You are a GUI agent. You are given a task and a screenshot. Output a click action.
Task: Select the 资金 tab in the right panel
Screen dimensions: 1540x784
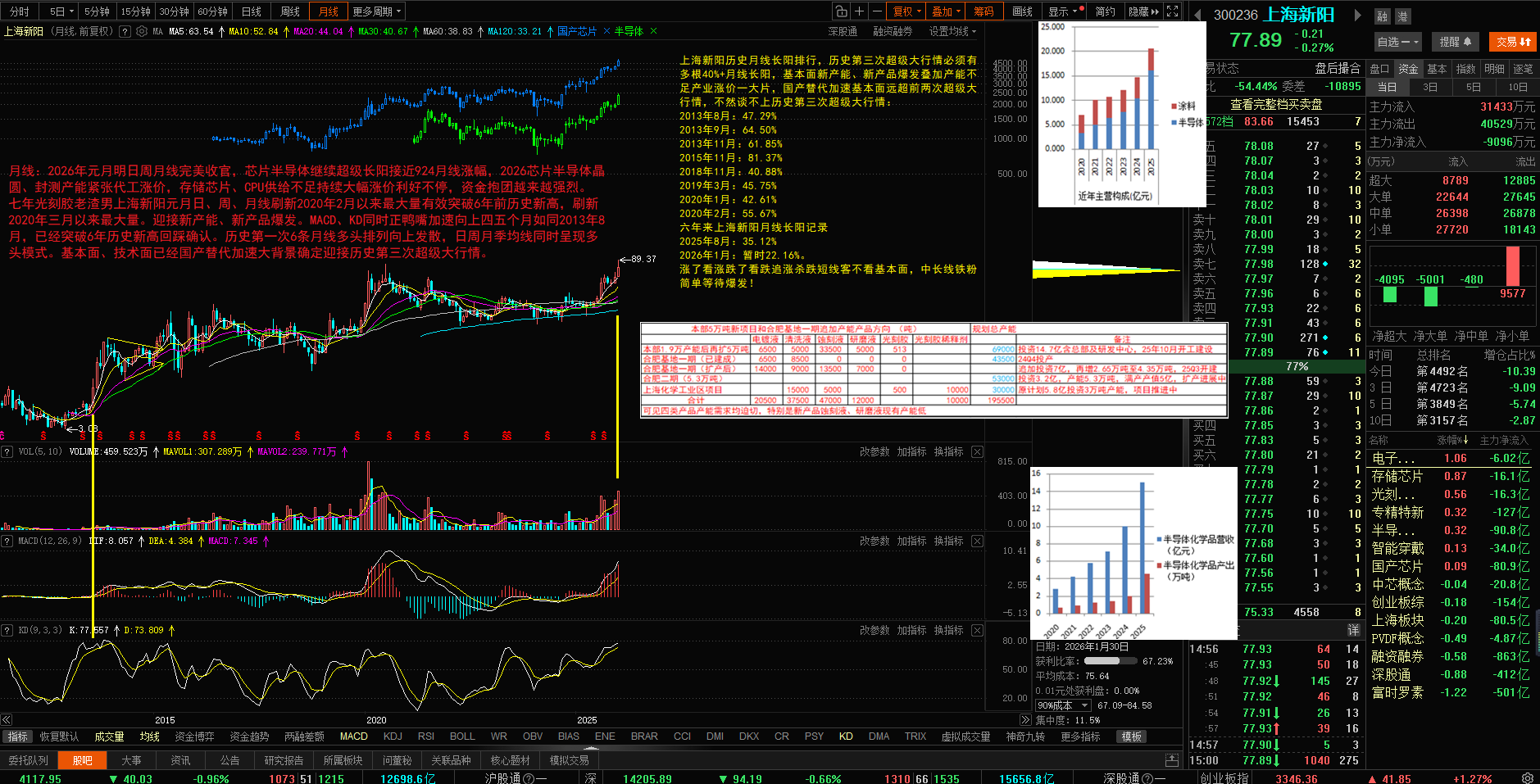point(1408,69)
